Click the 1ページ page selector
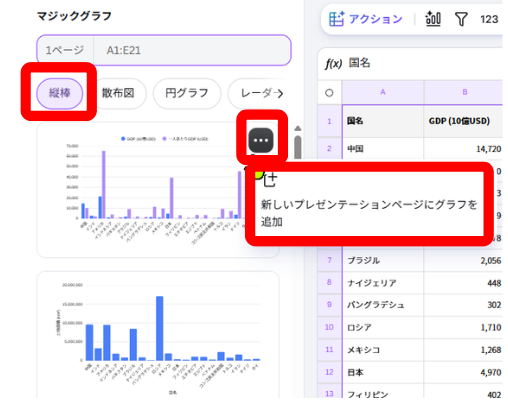 point(65,50)
